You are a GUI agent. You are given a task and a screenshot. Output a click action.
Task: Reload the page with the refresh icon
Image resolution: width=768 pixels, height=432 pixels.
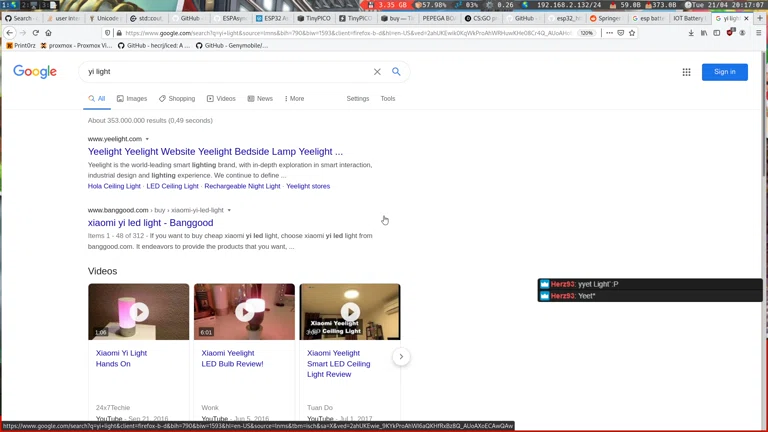(x=35, y=33)
